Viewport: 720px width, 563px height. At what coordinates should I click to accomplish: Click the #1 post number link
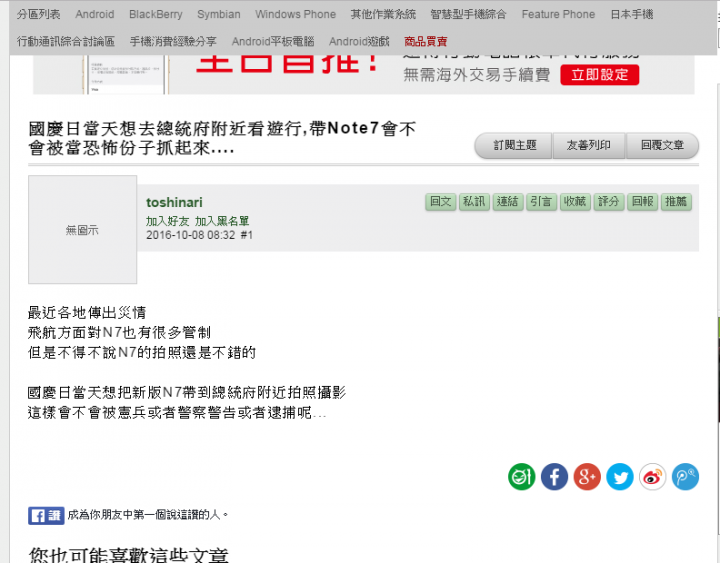coord(247,235)
